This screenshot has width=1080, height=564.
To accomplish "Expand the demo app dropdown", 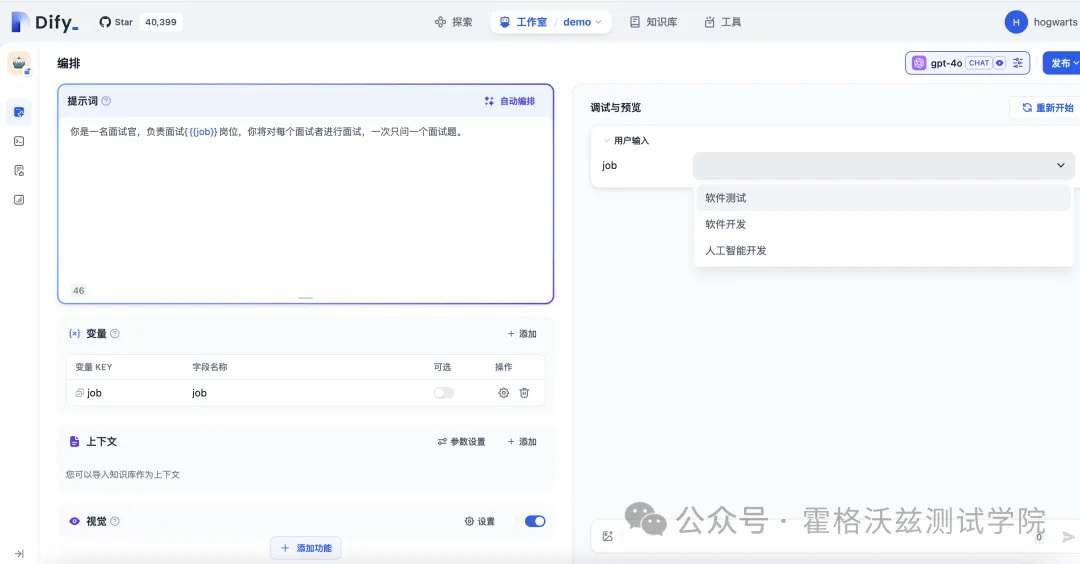I will pos(582,22).
